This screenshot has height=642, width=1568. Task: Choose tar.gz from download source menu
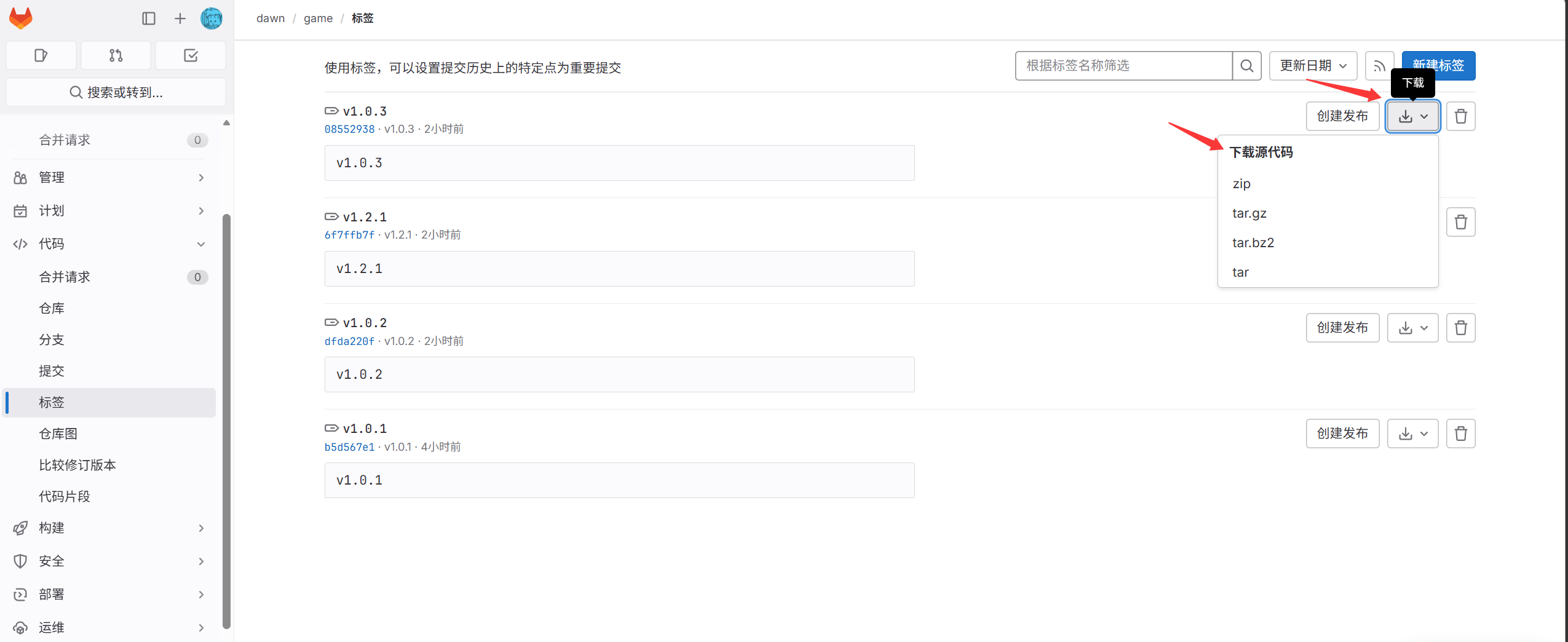(1328, 213)
